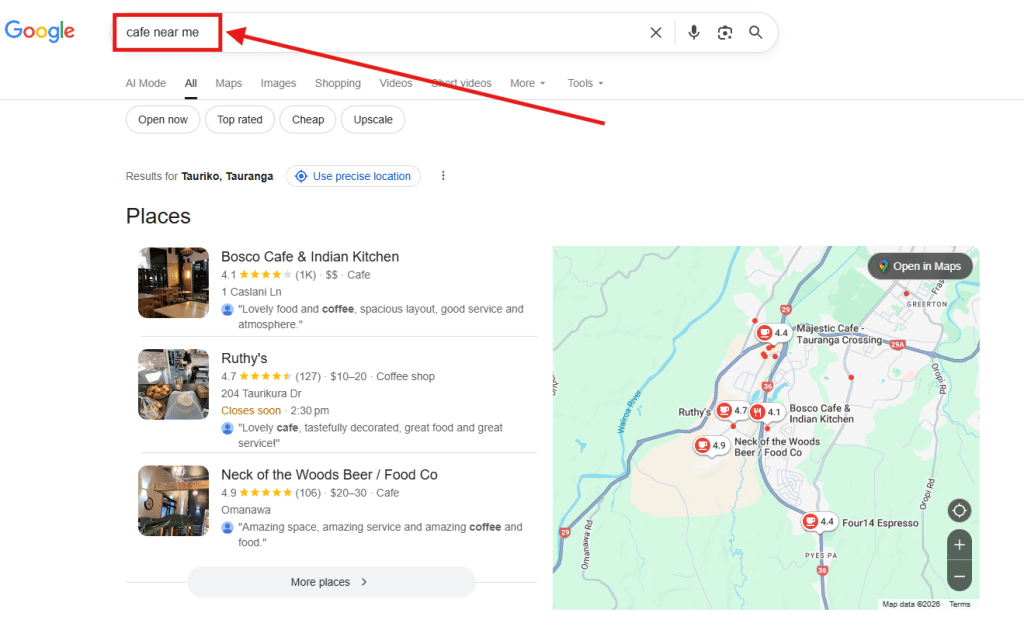Image resolution: width=1024 pixels, height=630 pixels.
Task: Expand the More dropdown
Action: click(x=528, y=83)
